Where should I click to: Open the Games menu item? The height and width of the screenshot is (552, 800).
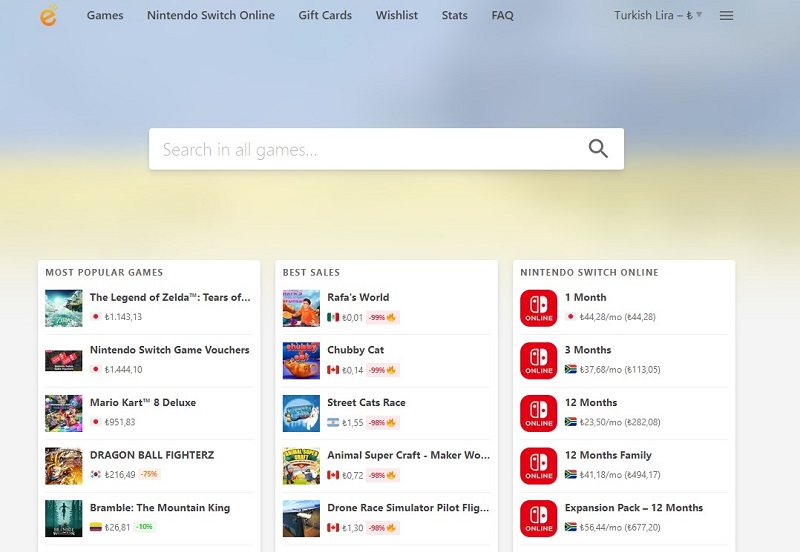105,15
